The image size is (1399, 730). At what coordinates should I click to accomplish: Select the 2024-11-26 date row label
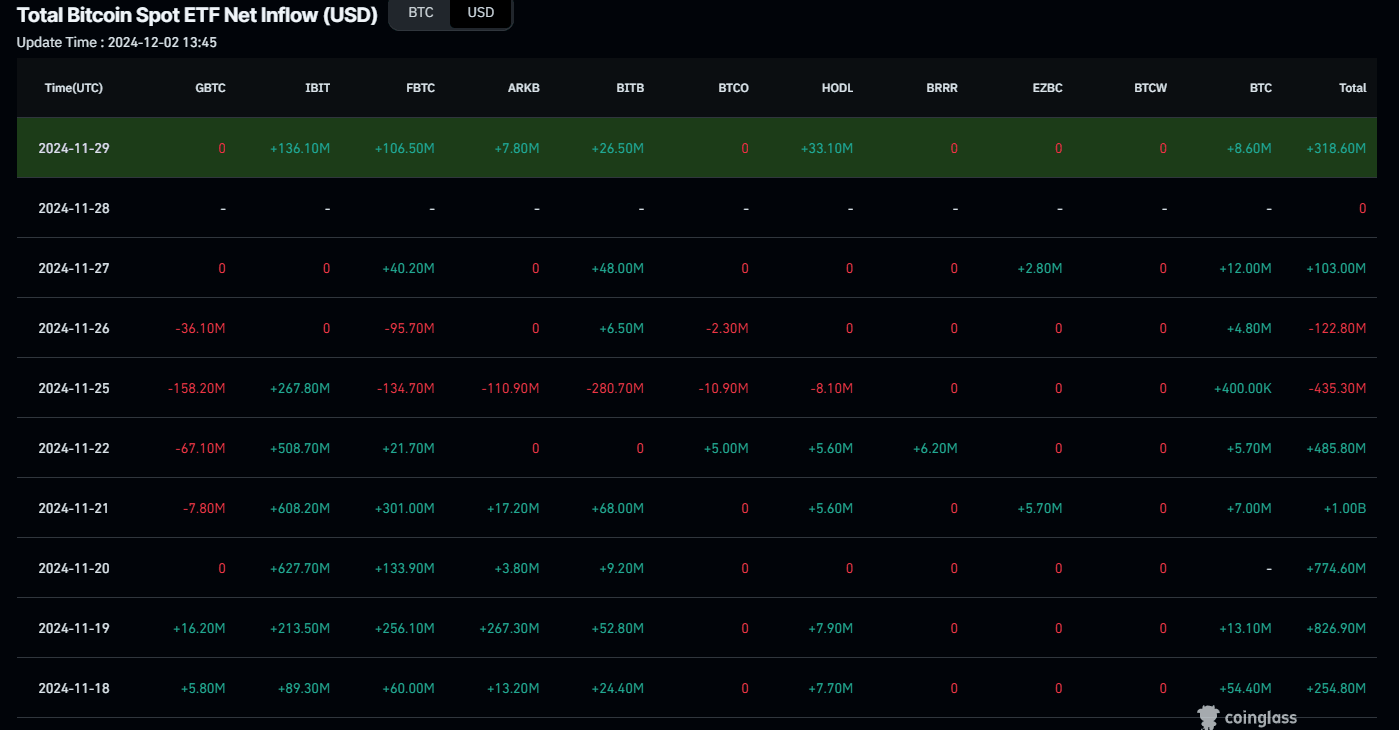[x=74, y=328]
